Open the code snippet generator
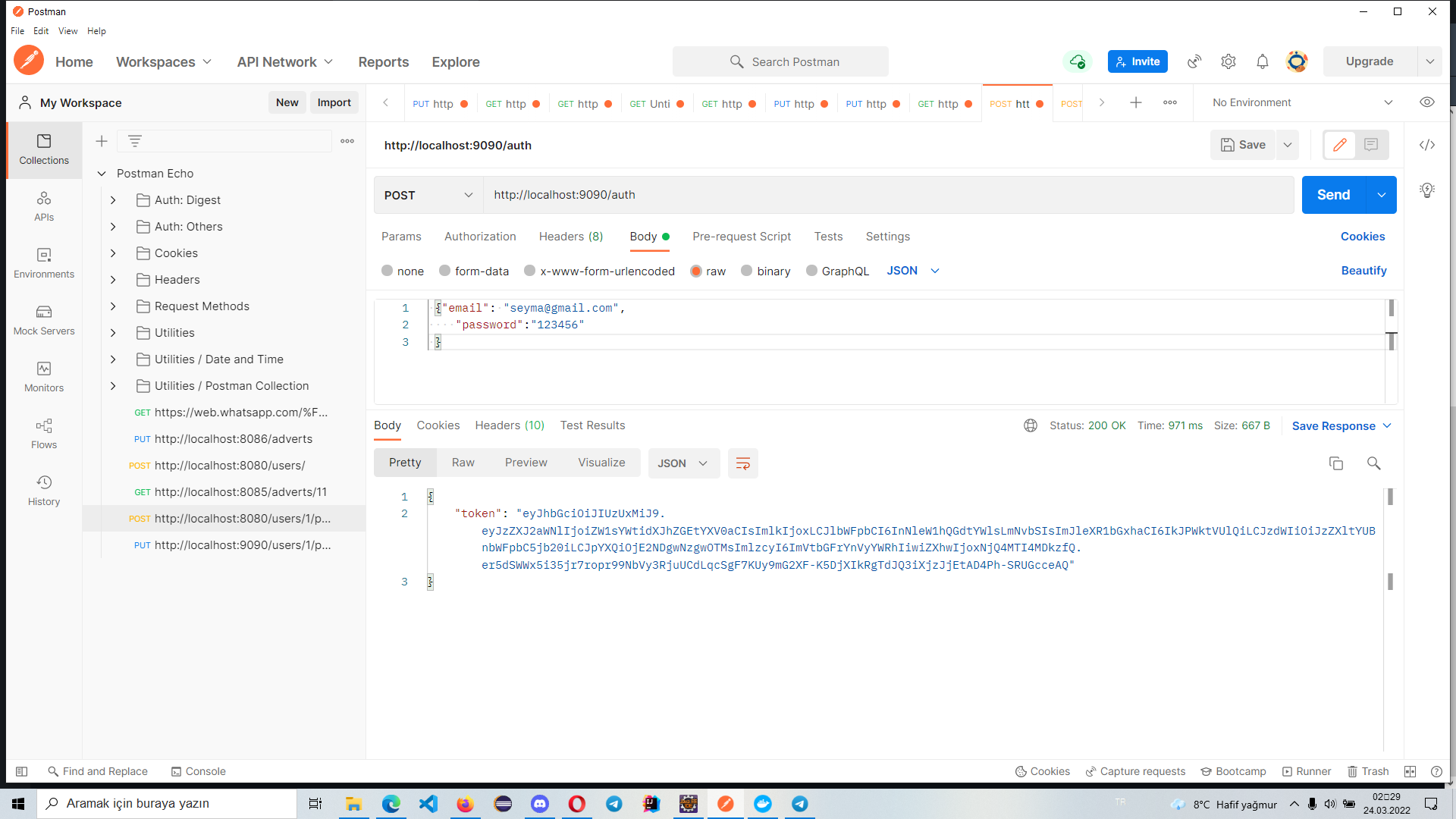The width and height of the screenshot is (1456, 819). 1428,144
